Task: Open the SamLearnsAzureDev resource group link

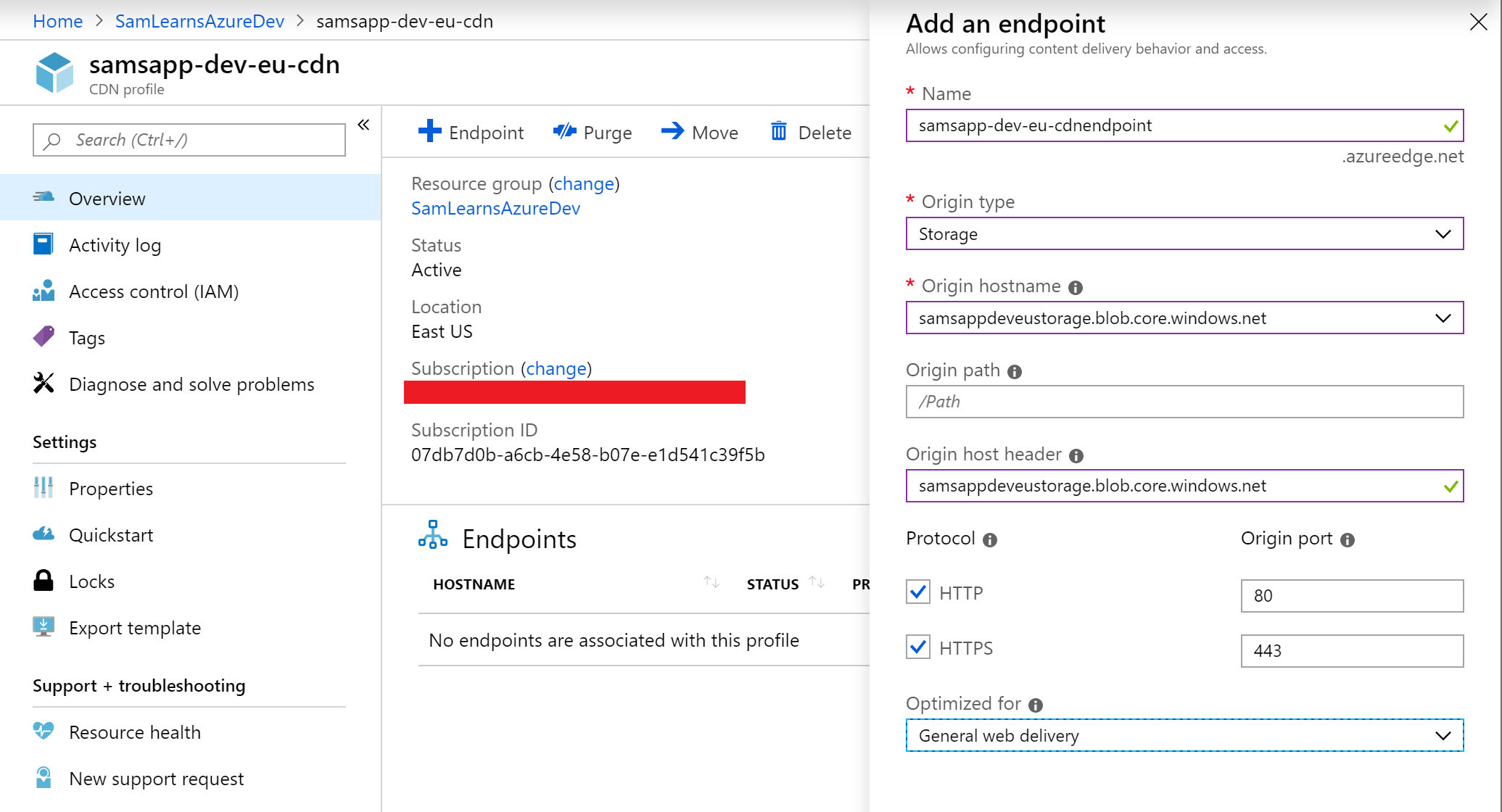Action: [495, 209]
